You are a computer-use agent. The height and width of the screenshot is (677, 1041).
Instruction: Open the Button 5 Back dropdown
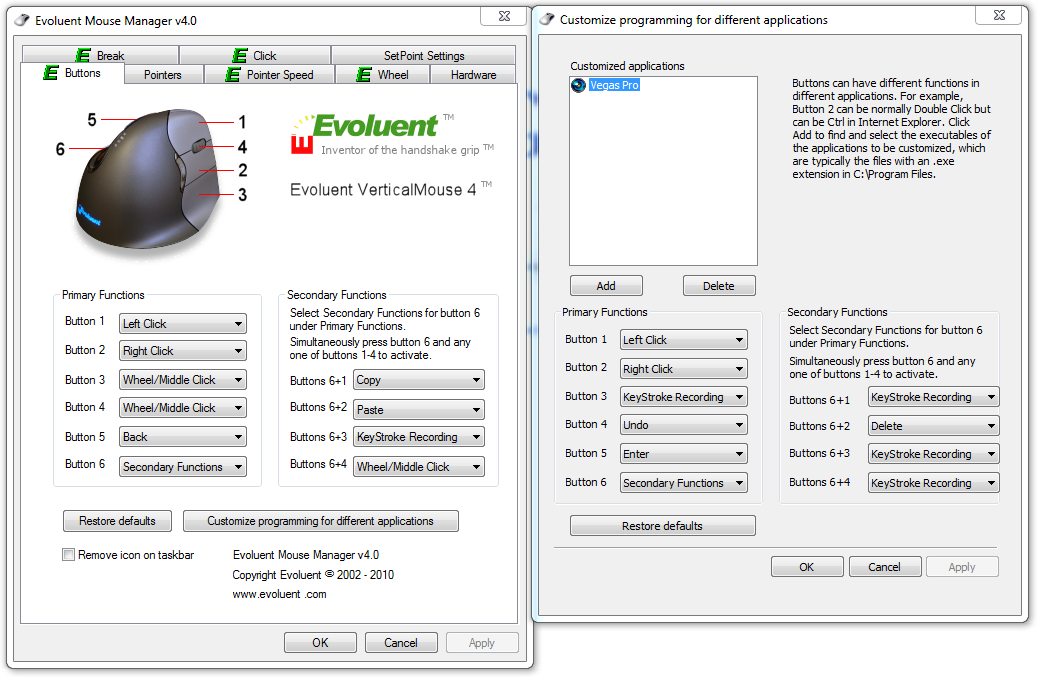[x=182, y=437]
